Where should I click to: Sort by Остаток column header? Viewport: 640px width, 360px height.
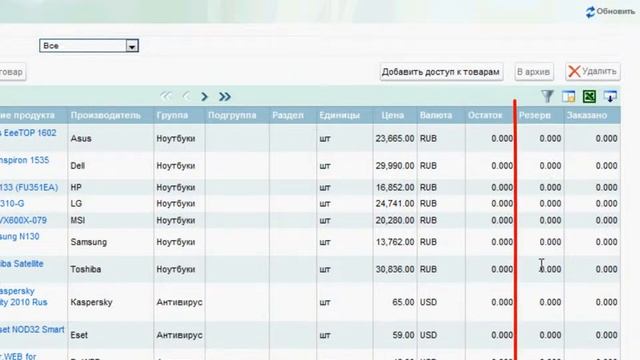click(485, 116)
